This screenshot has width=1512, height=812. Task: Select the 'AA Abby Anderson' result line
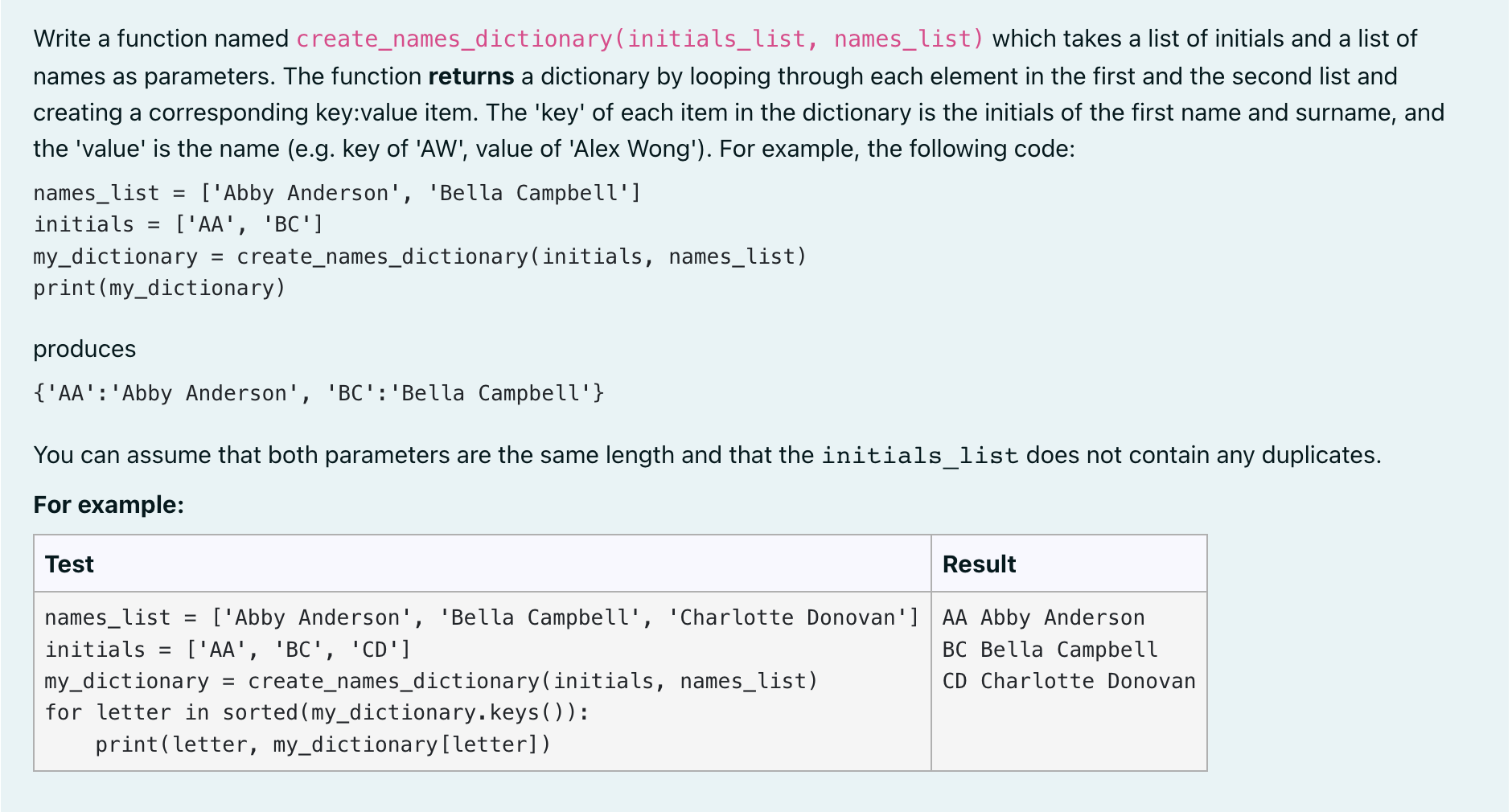1042,617
